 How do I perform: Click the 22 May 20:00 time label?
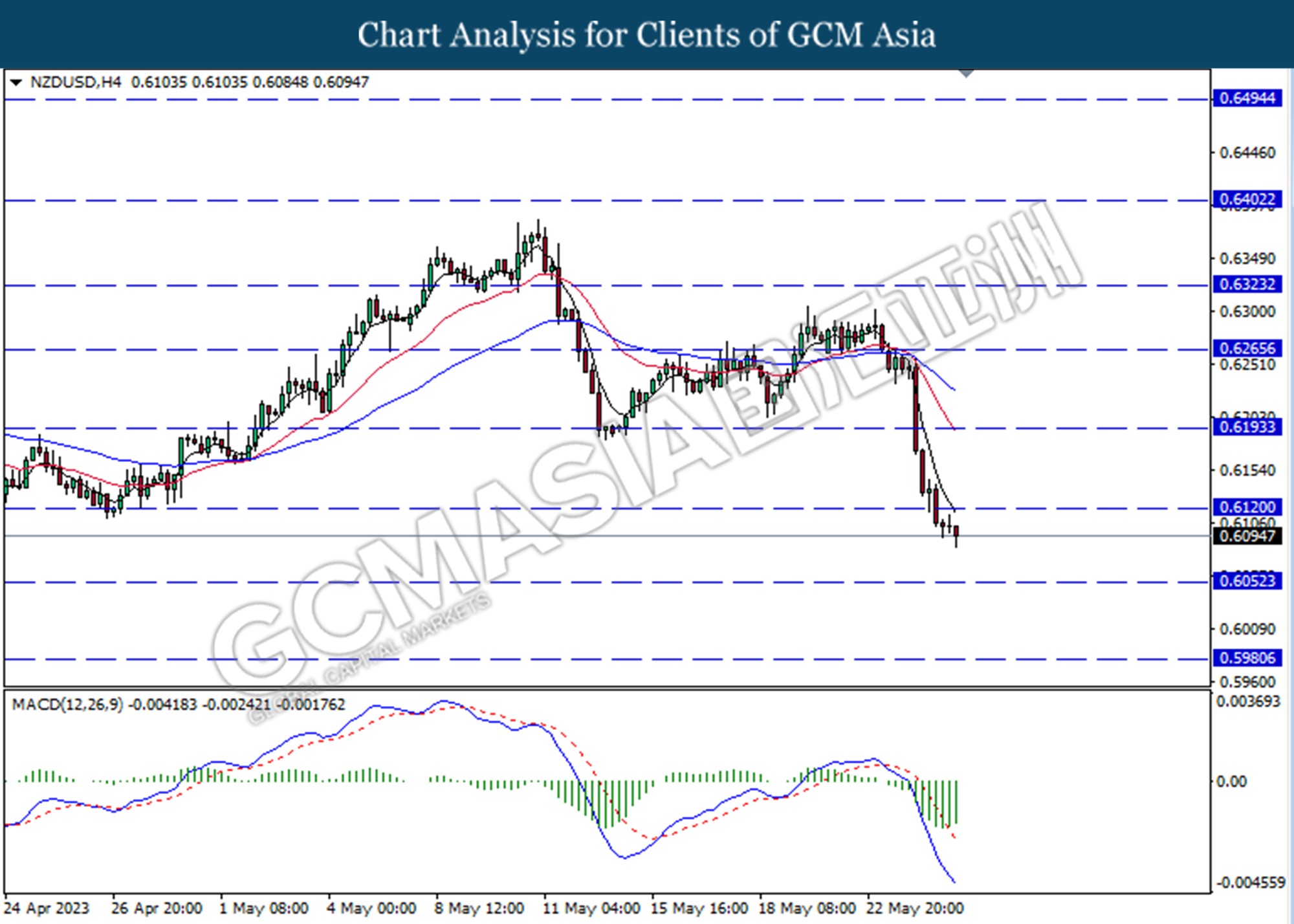point(916,908)
